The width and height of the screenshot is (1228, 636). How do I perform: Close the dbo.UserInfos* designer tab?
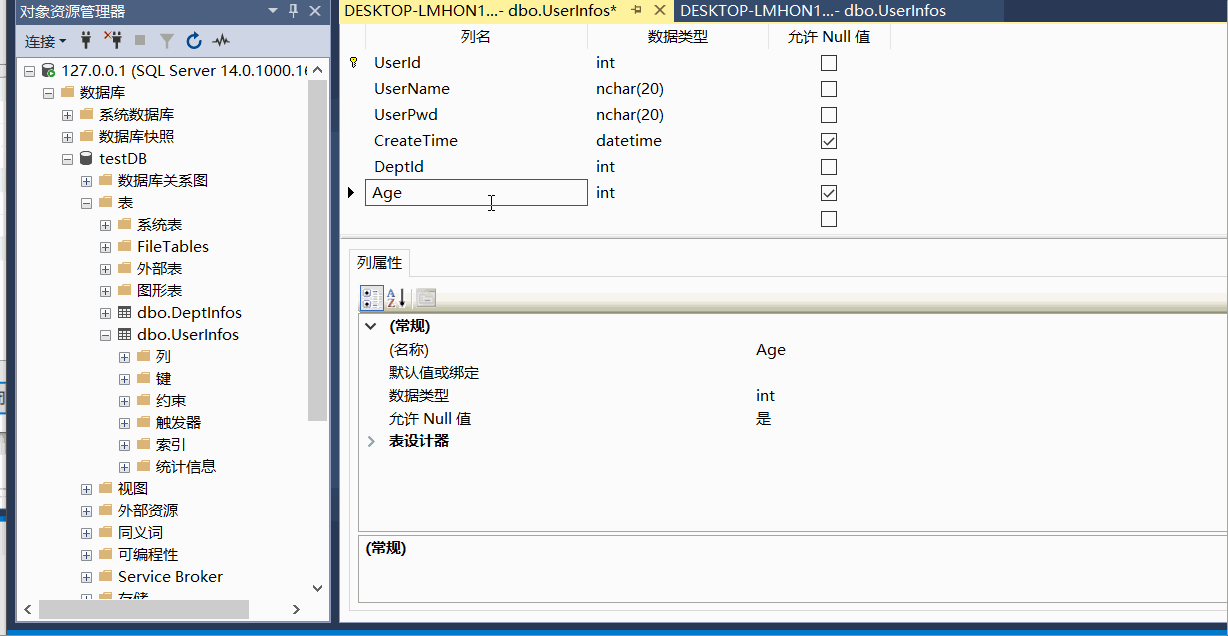click(x=659, y=10)
